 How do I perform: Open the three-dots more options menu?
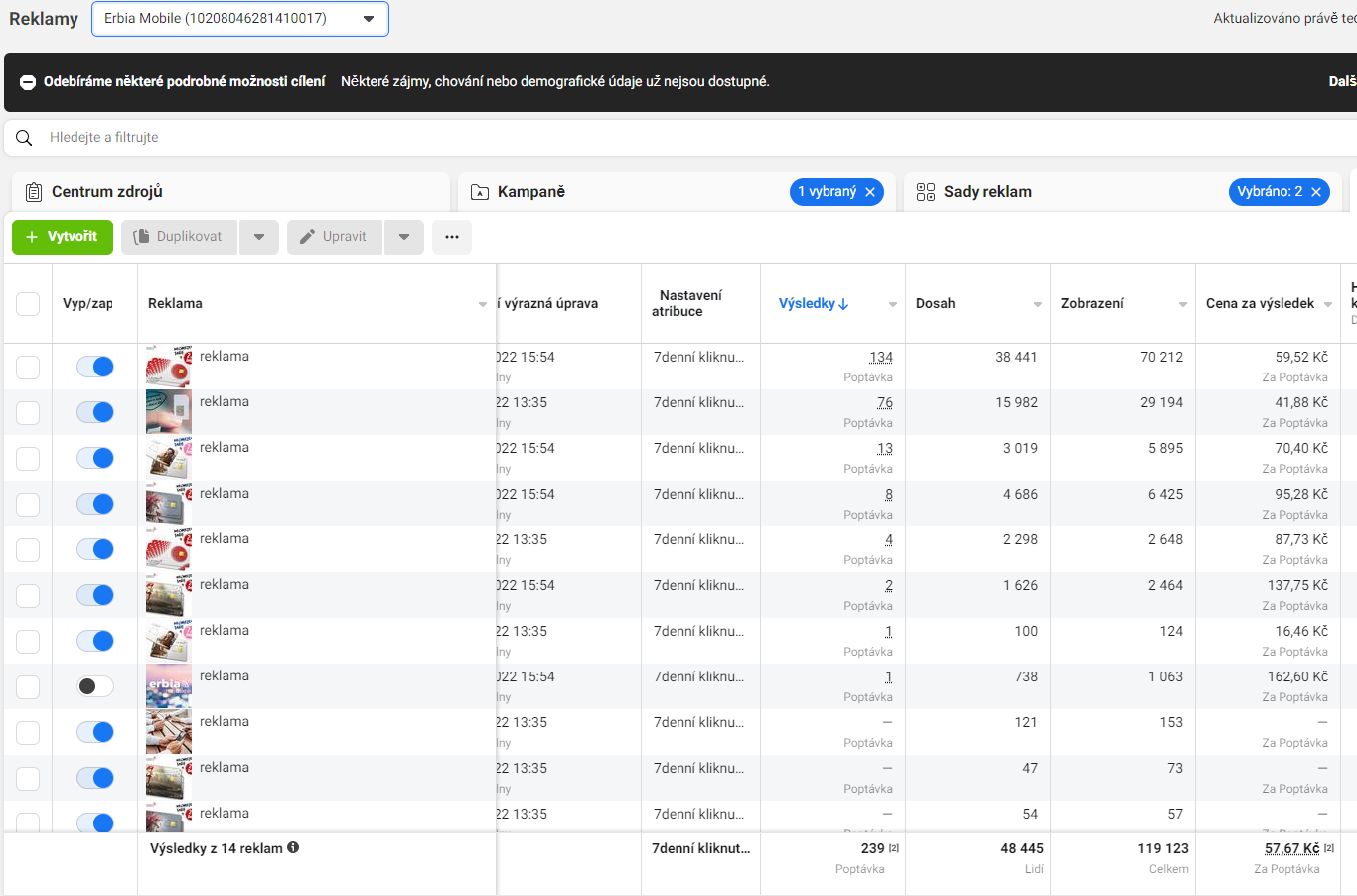point(452,237)
